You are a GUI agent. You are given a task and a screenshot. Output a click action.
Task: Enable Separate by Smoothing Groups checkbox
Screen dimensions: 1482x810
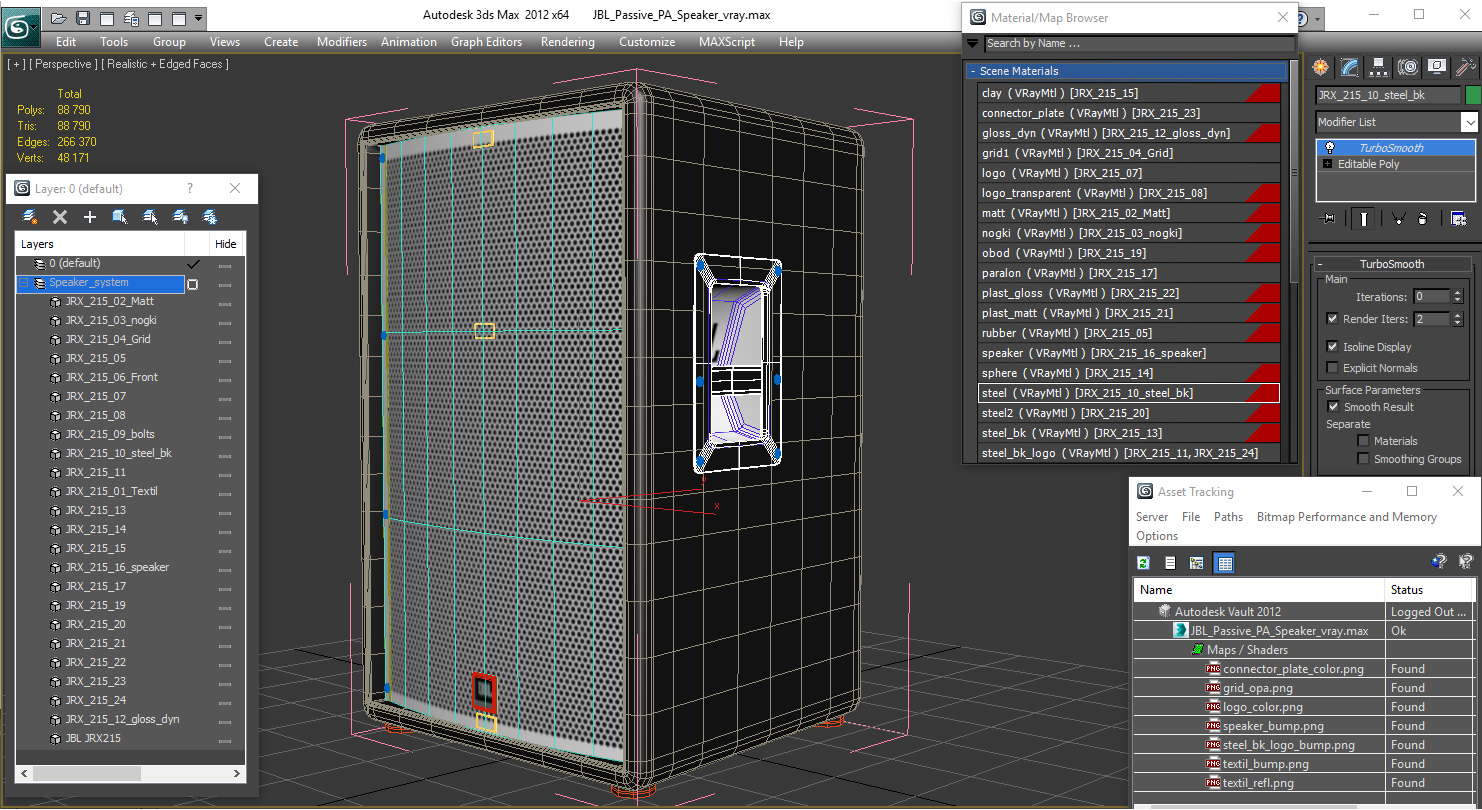pos(1363,459)
